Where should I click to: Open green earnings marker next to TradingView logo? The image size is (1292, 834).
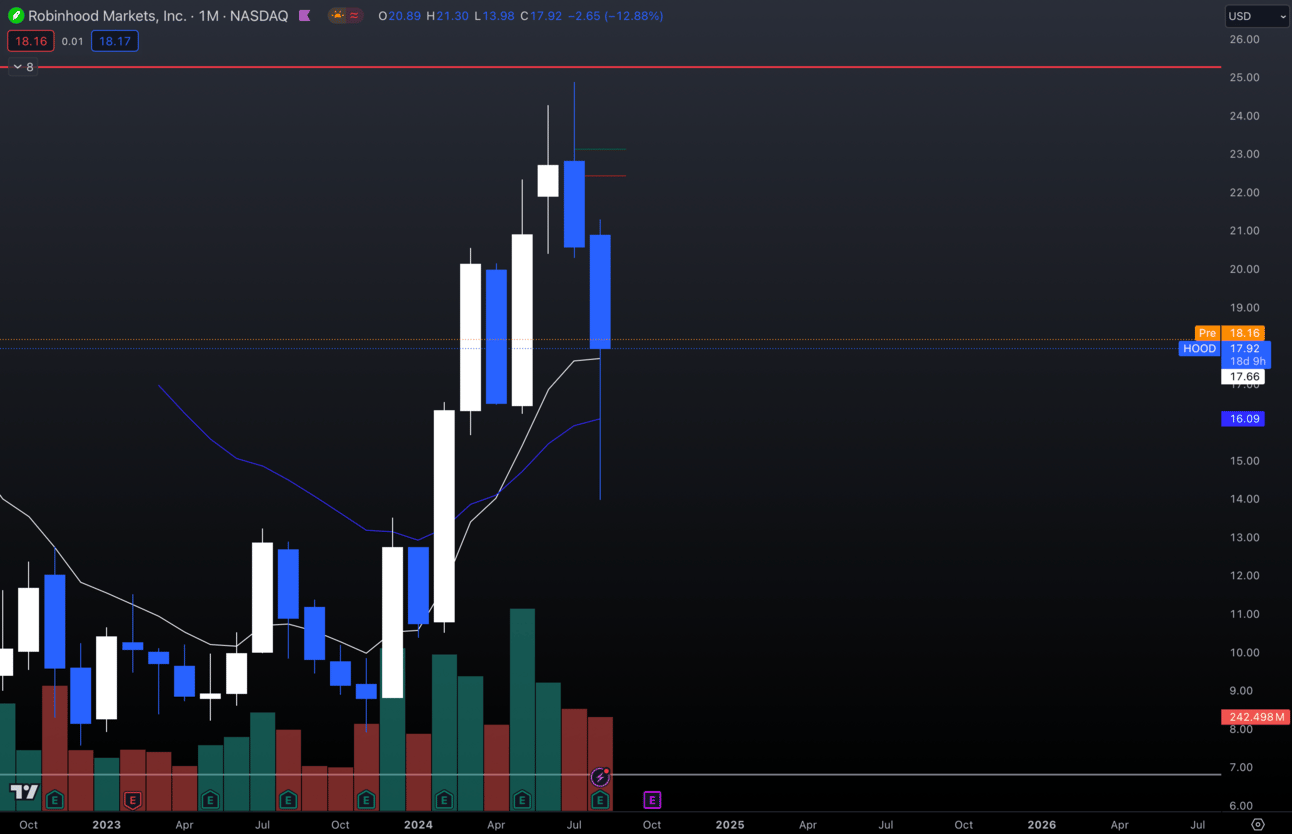tap(54, 800)
